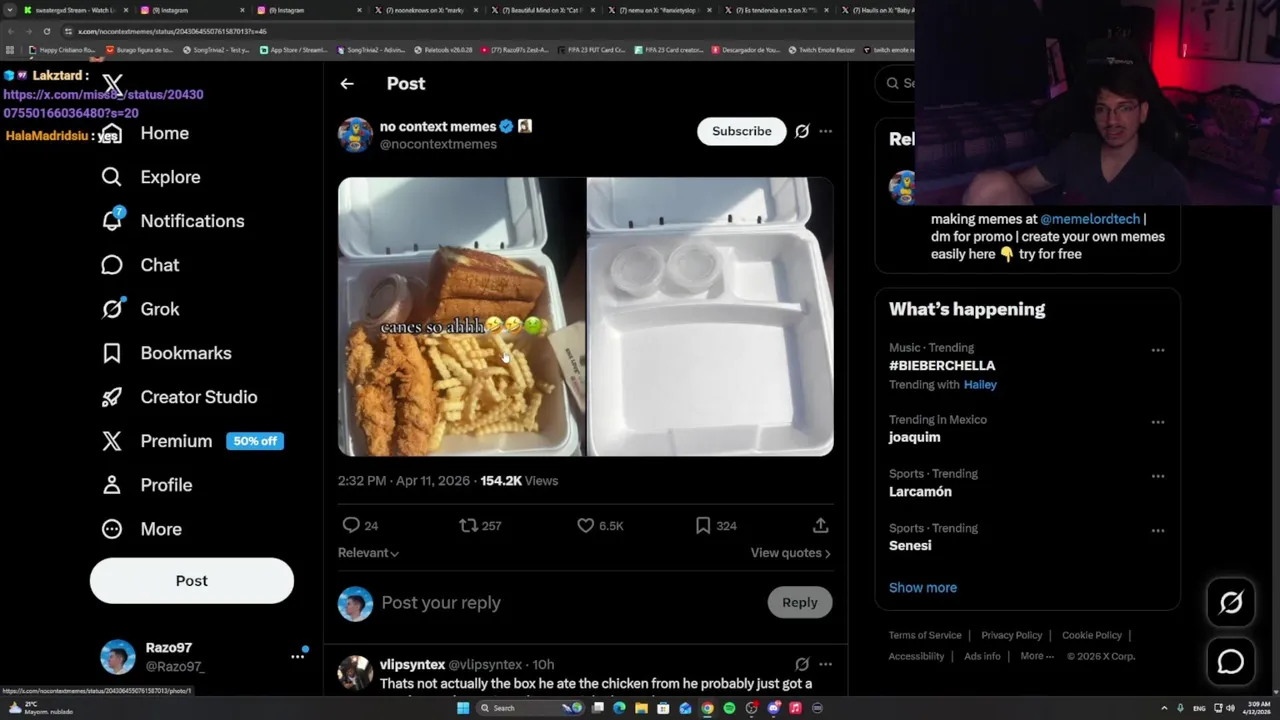
Task: Open Creator Studio in the sidebar
Action: pos(179,397)
